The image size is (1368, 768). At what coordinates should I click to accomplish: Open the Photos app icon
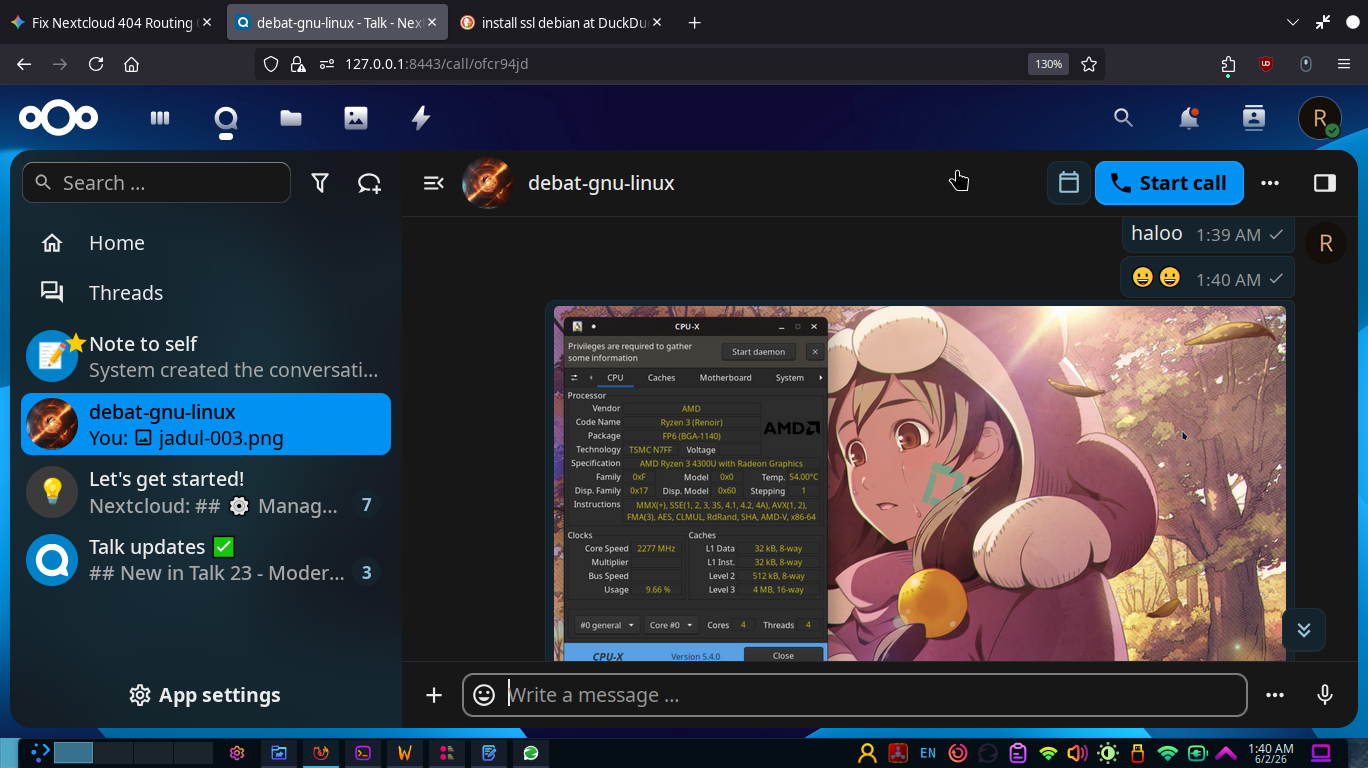tap(356, 118)
